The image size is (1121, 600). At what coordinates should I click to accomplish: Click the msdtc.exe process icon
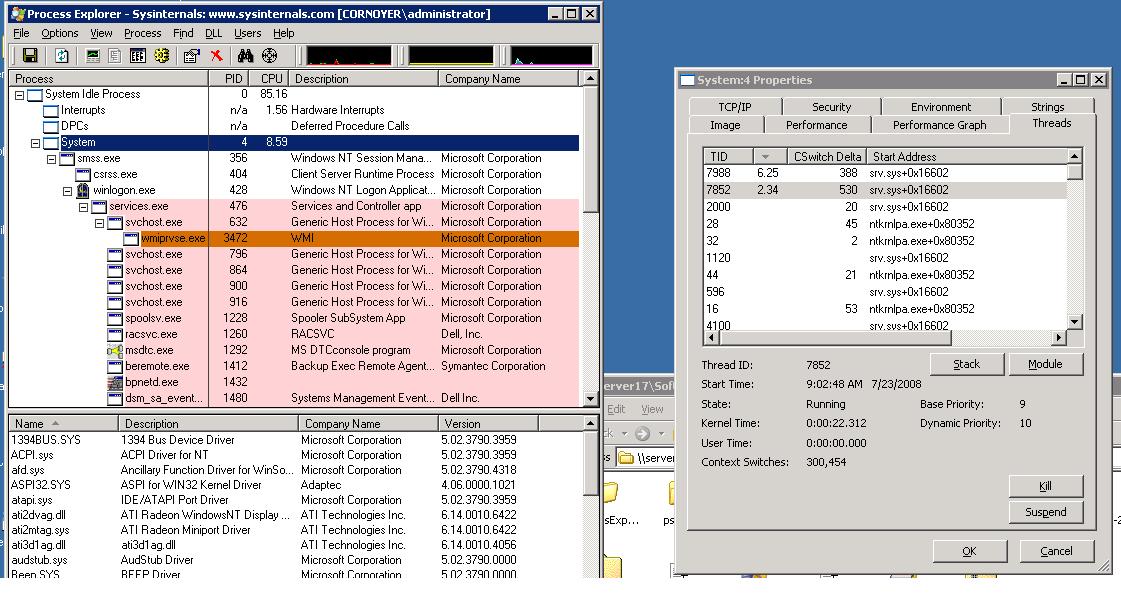pyautogui.click(x=114, y=350)
